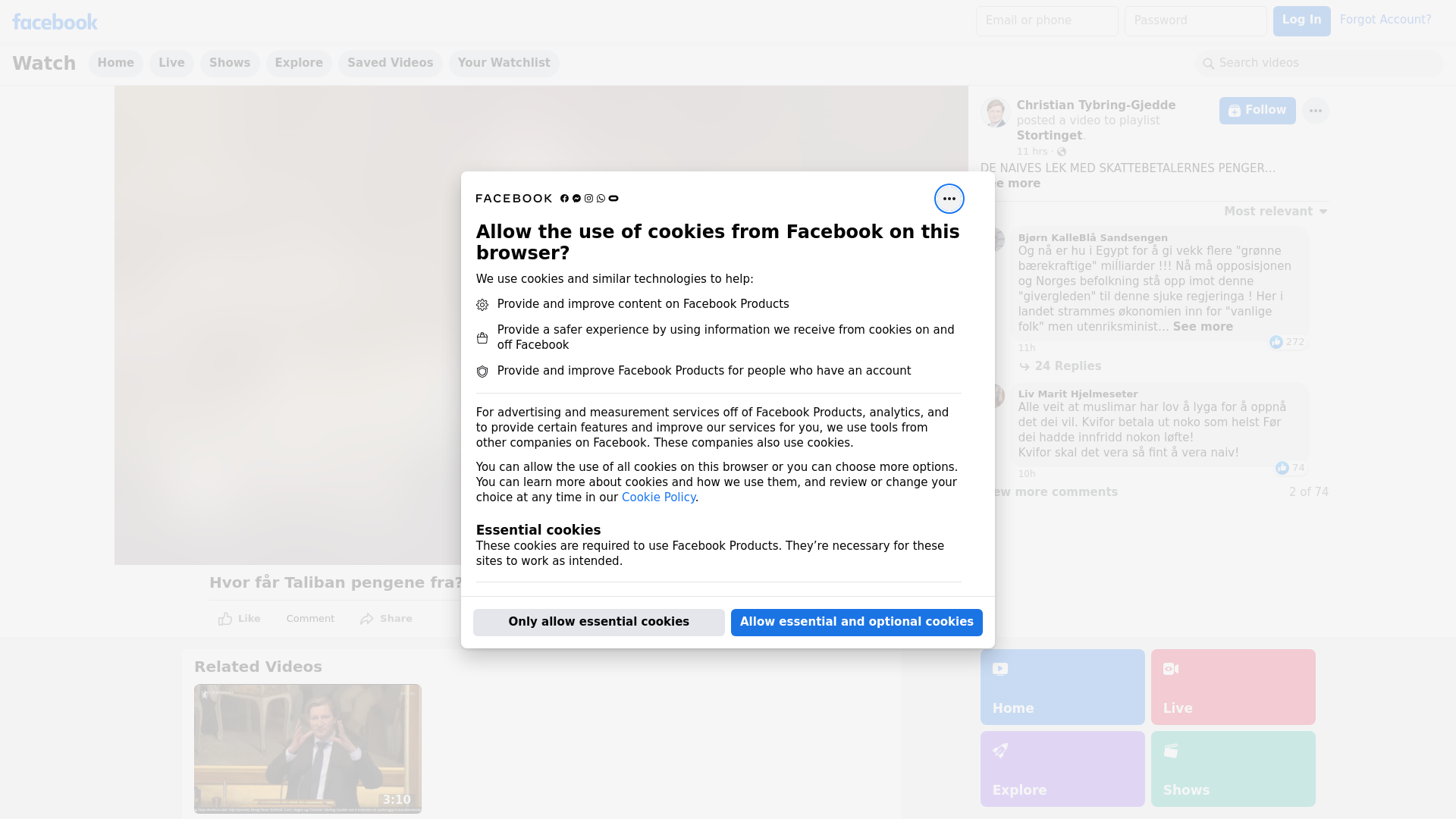Open the Cookie Policy link
The height and width of the screenshot is (819, 1456).
tap(658, 497)
